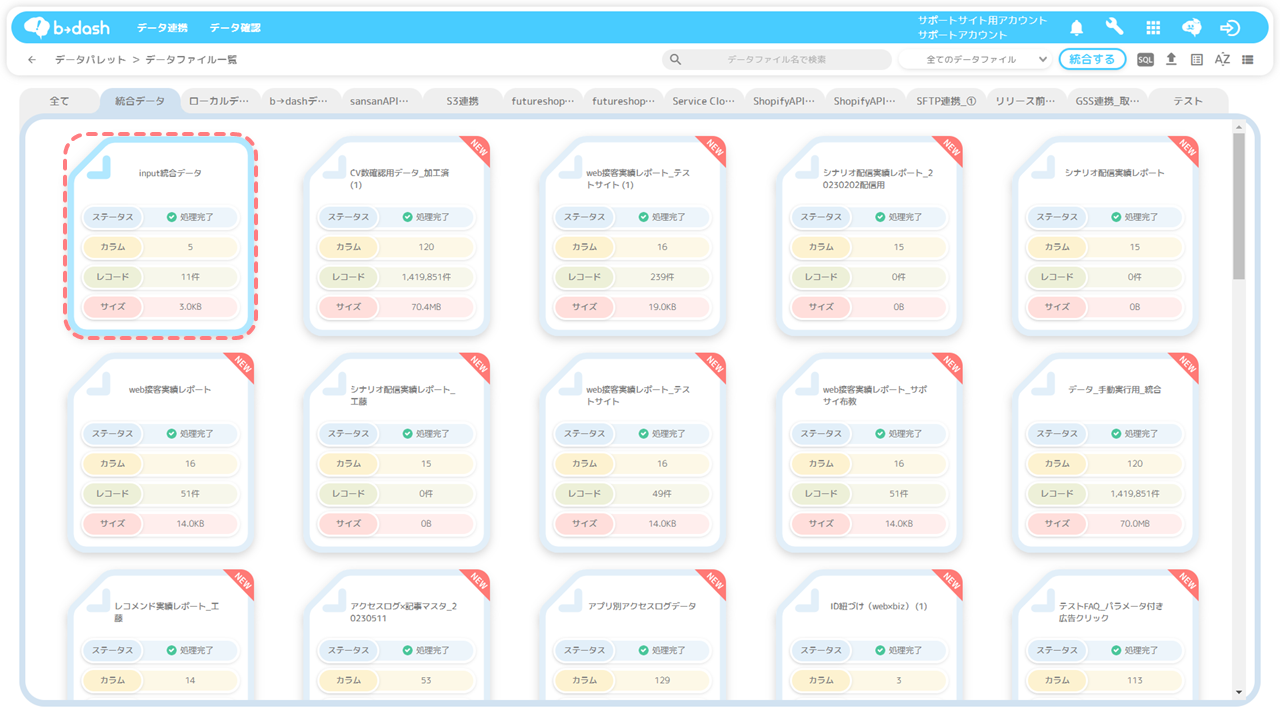The width and height of the screenshot is (1280, 720).
Task: Click the 70.4MB size value
Action: tap(426, 307)
